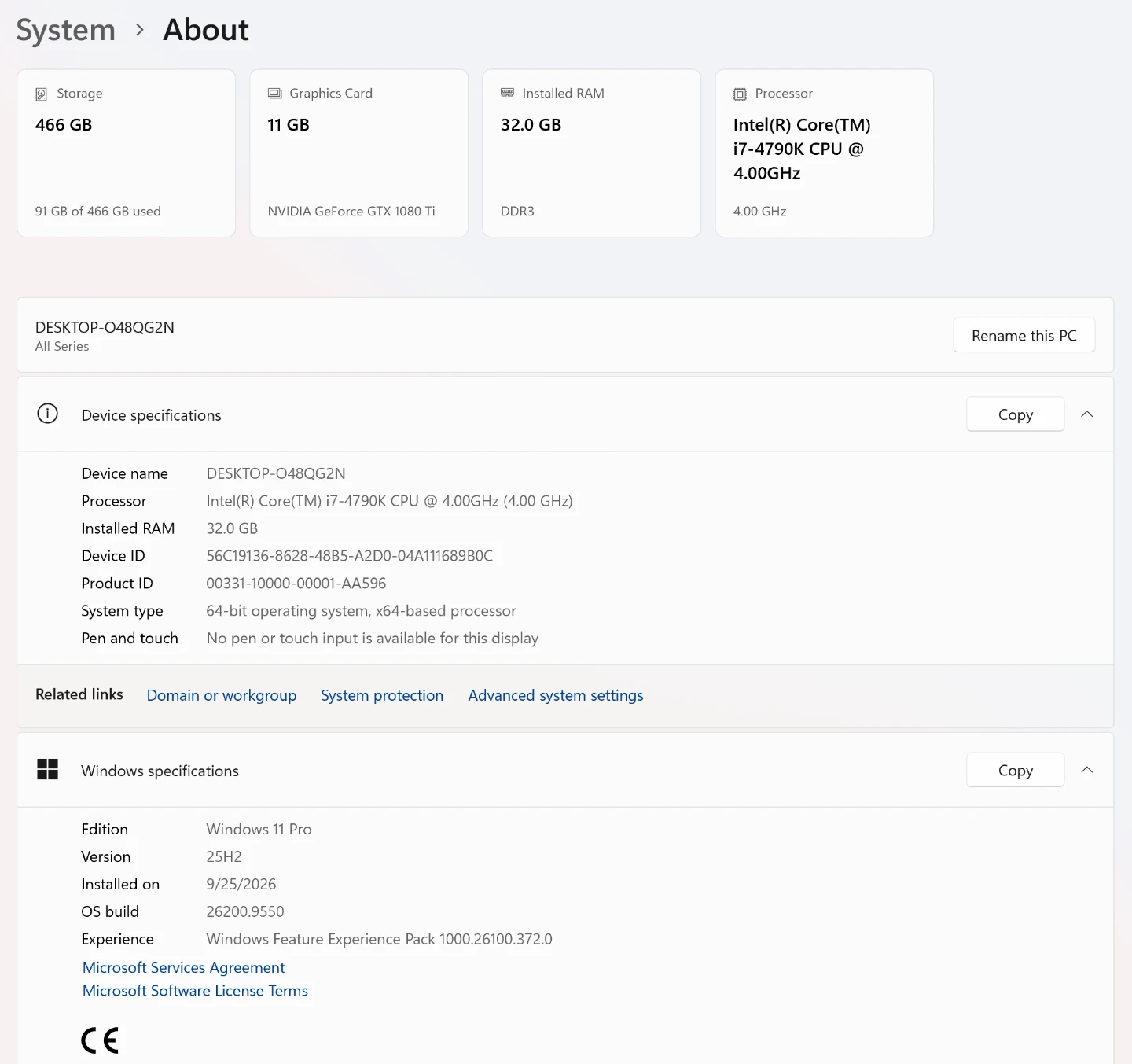Click the breadcrumb arrow after System
Viewport: 1132px width, 1064px height.
[140, 30]
